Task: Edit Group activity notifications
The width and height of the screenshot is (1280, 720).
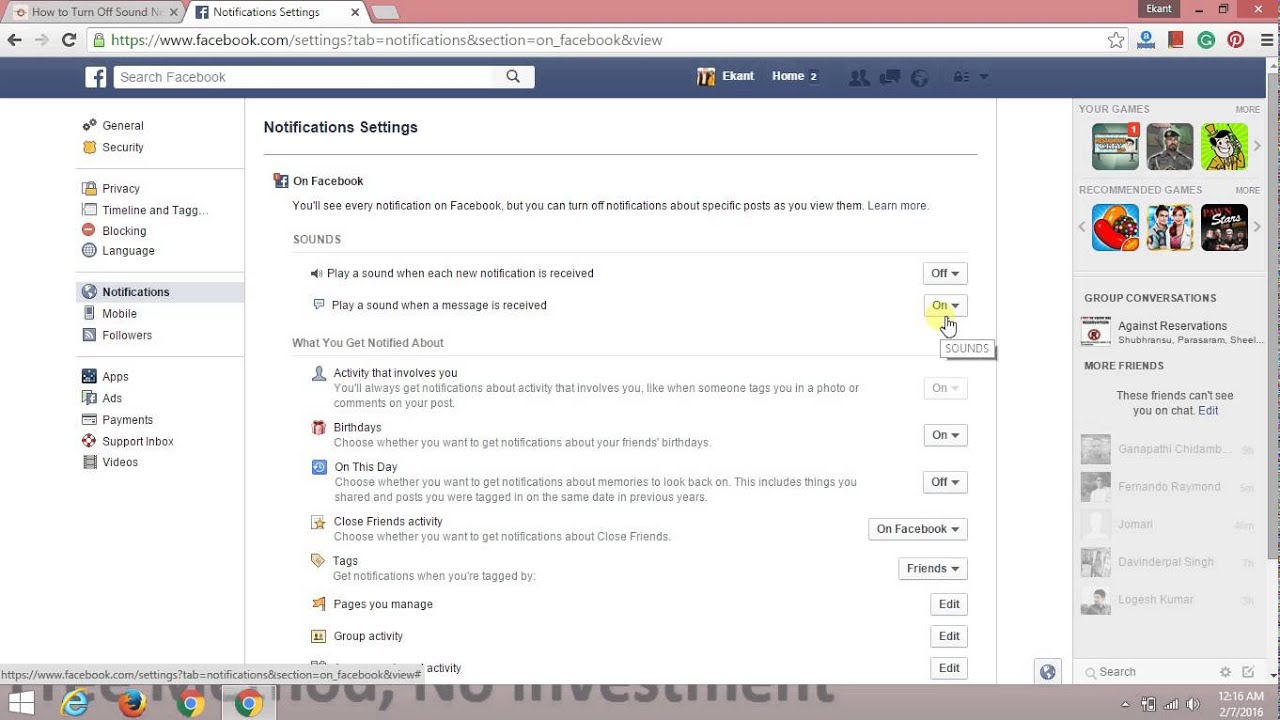Action: click(949, 636)
